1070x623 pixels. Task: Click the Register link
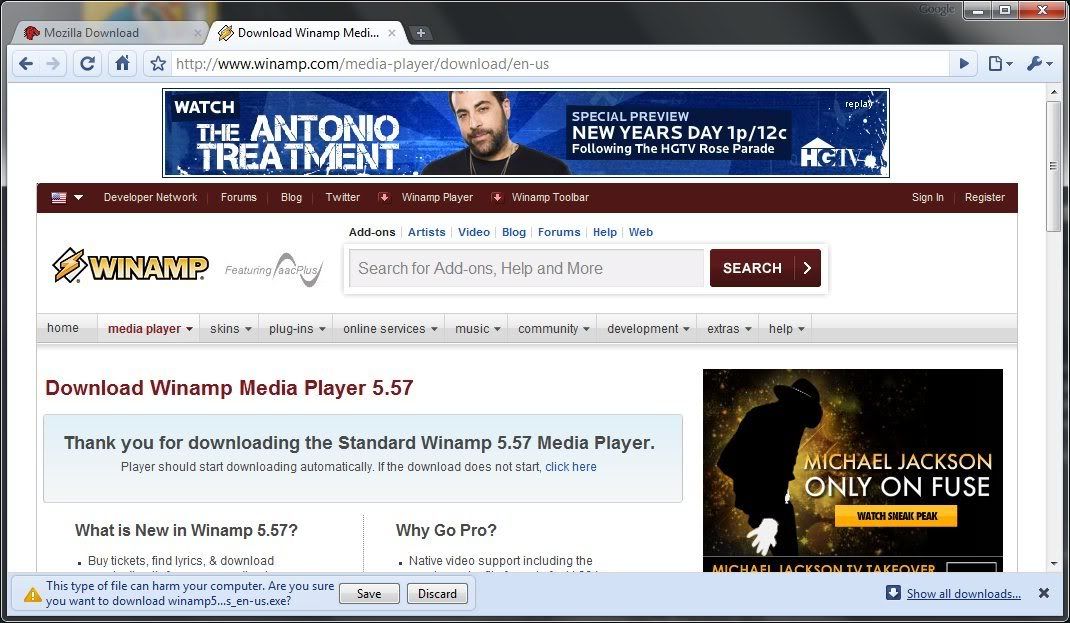click(984, 197)
